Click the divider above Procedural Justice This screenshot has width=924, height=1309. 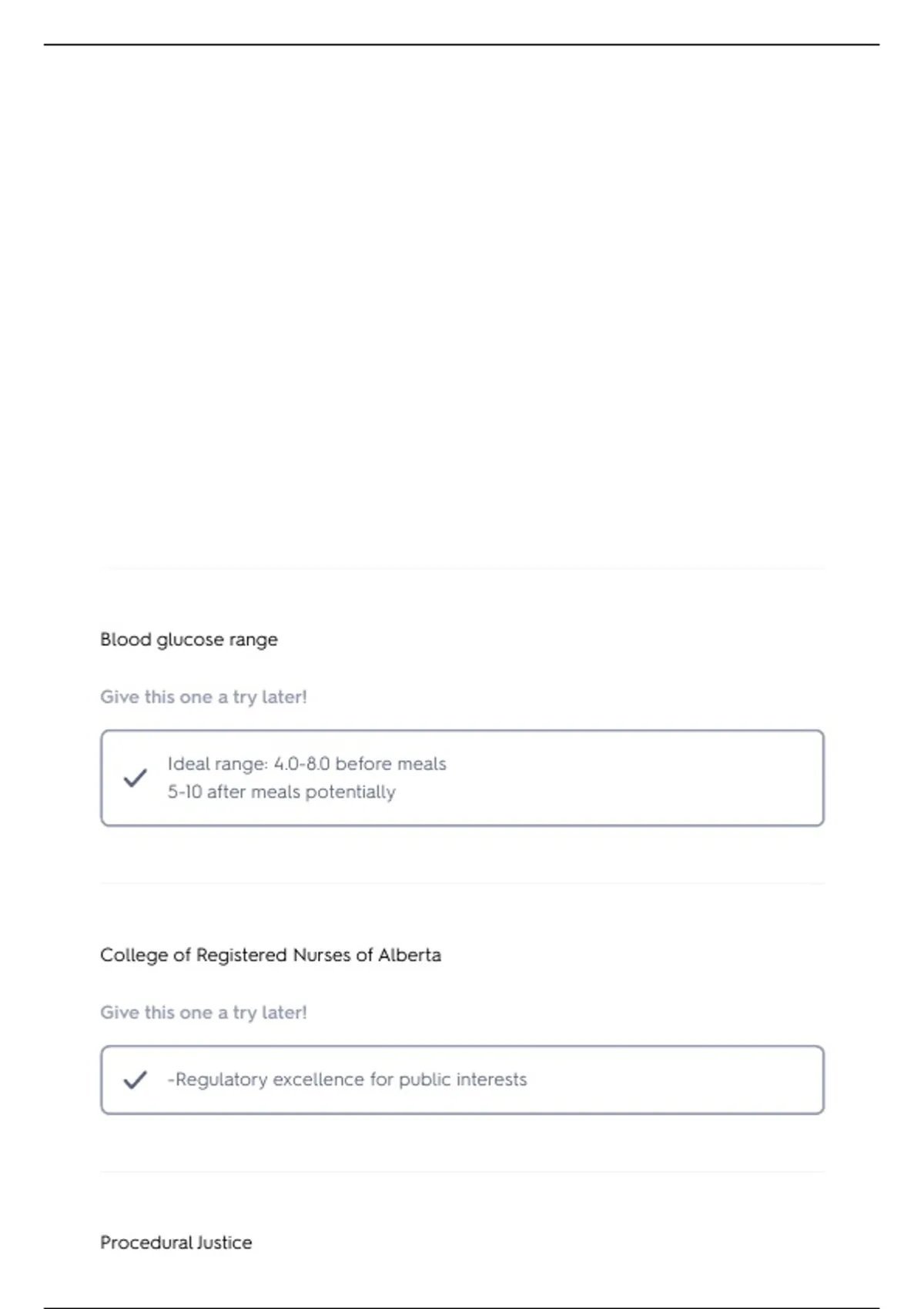point(462,1172)
